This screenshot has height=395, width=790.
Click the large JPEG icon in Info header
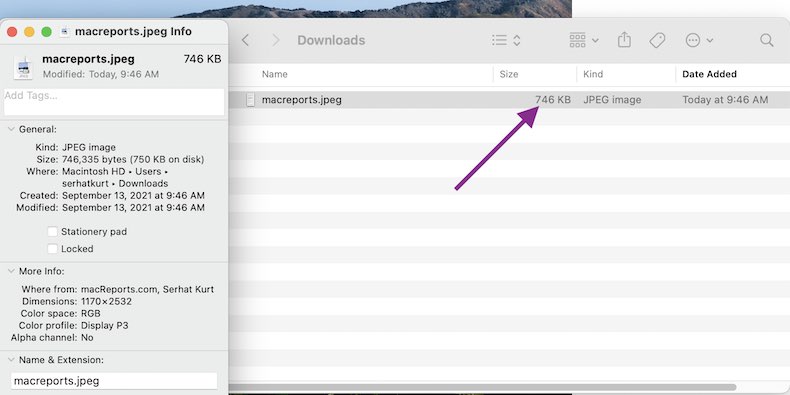tap(23, 68)
